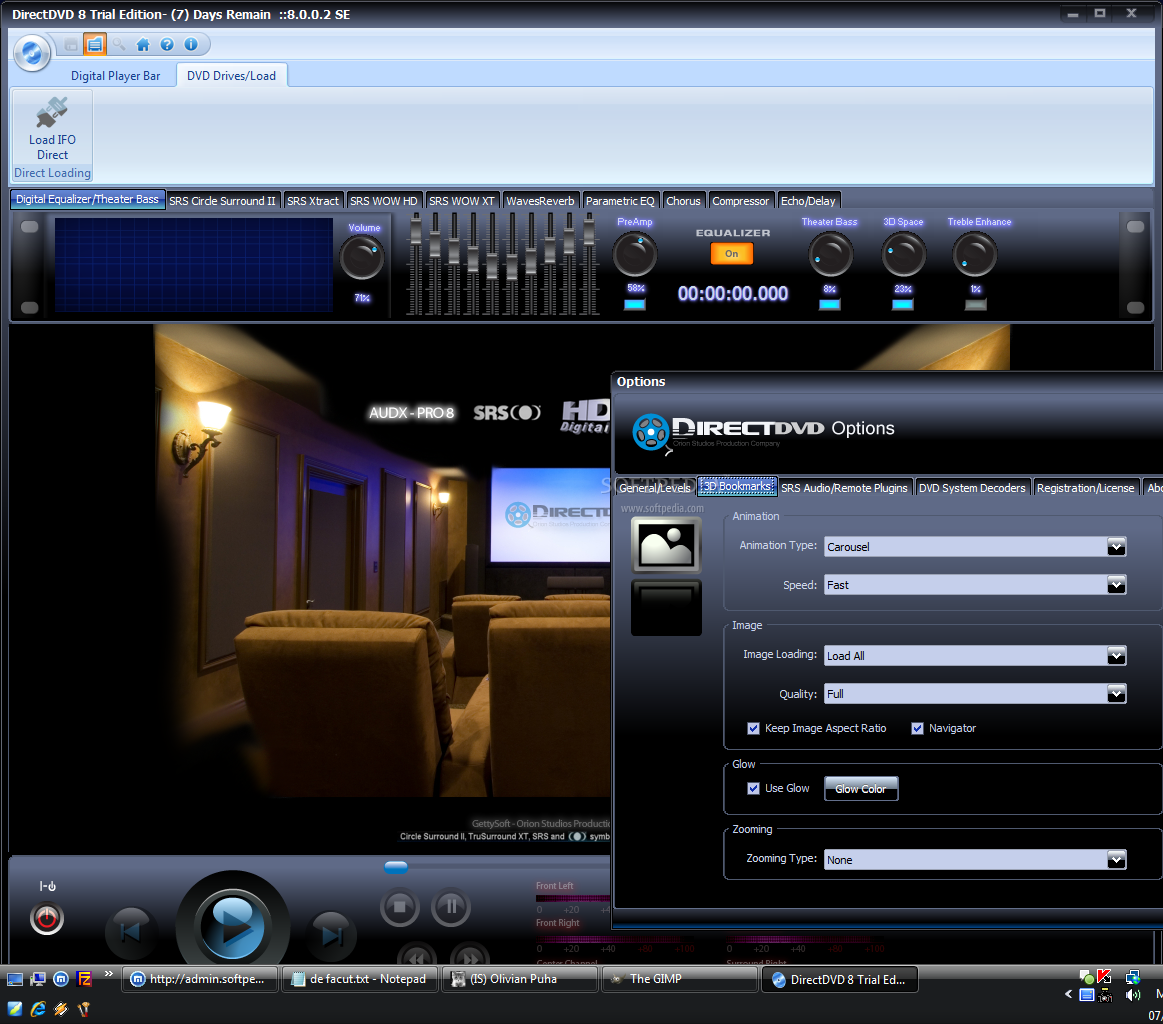
Task: Click the magnifier search toolbar icon
Action: tap(119, 44)
